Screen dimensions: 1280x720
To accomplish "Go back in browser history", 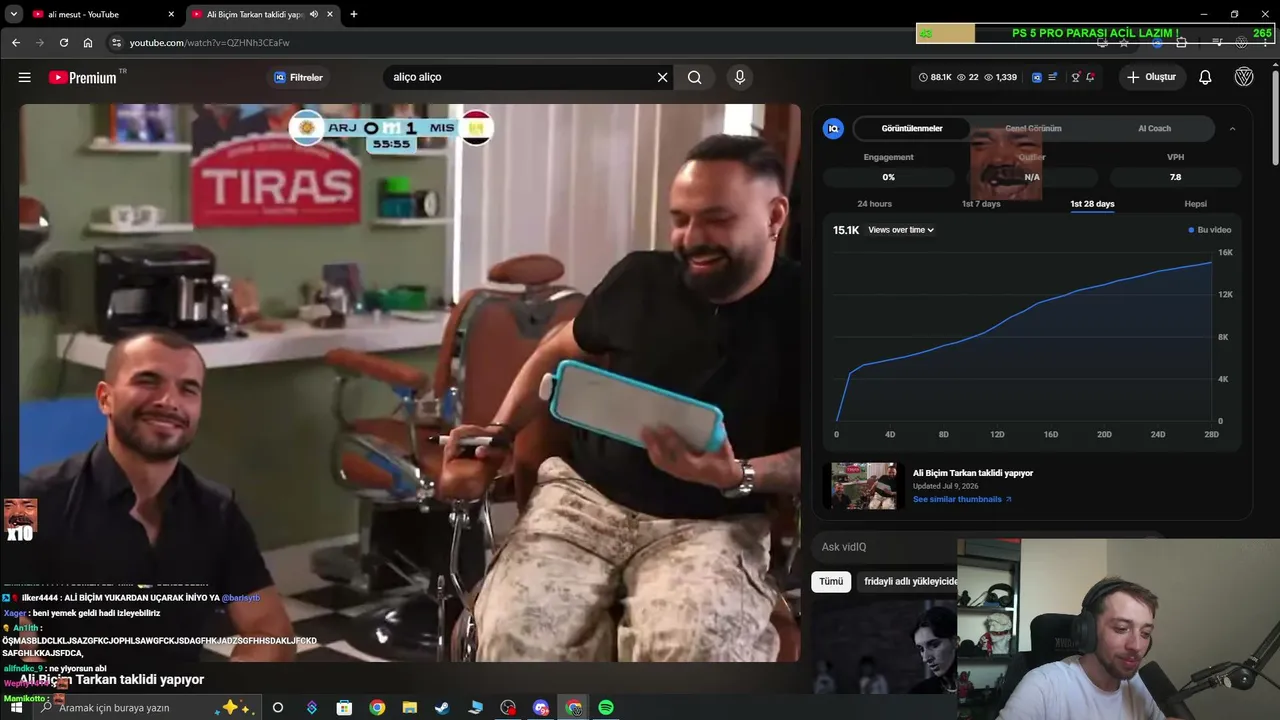I will pos(15,42).
